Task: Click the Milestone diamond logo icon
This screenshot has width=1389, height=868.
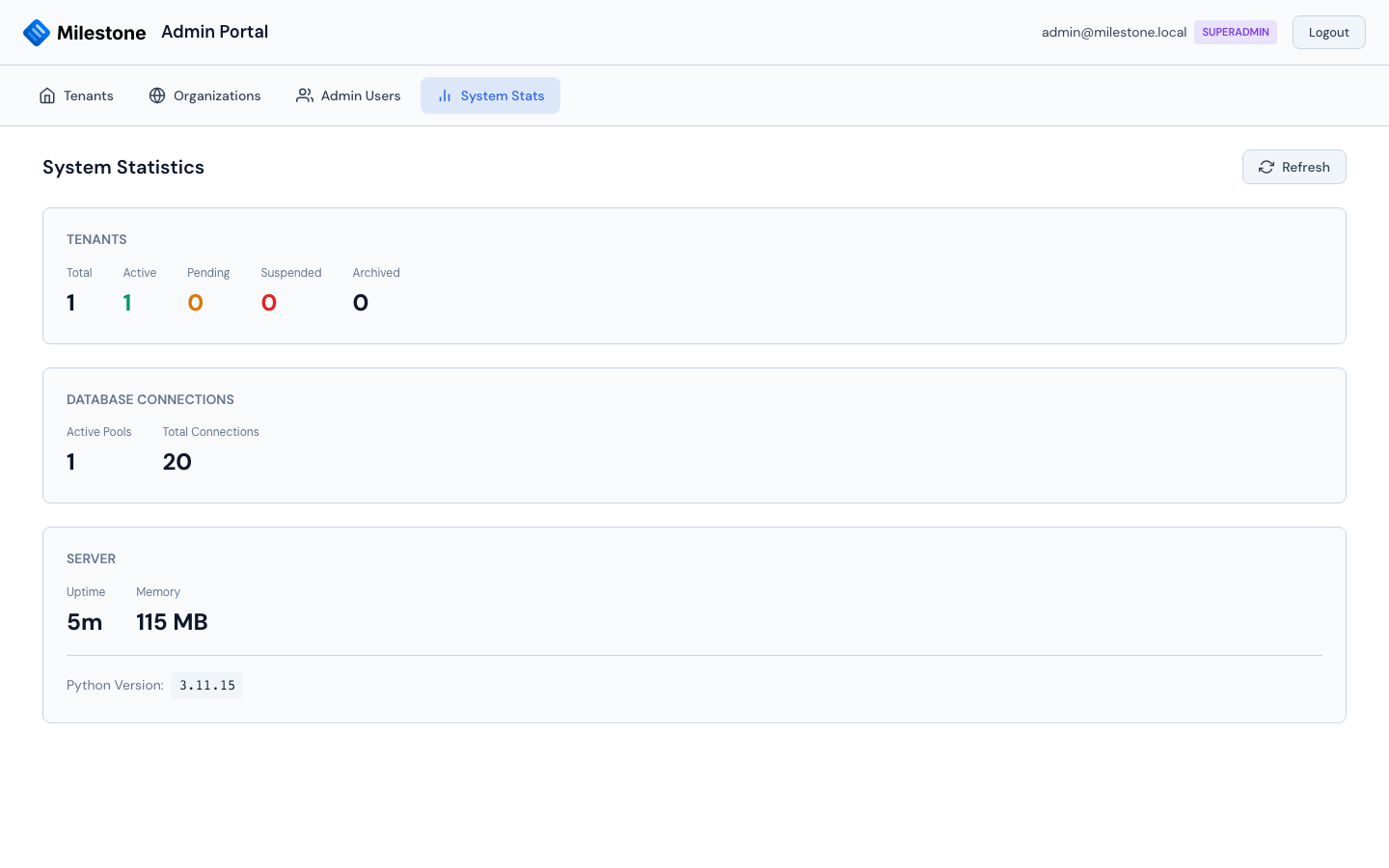Action: click(37, 33)
